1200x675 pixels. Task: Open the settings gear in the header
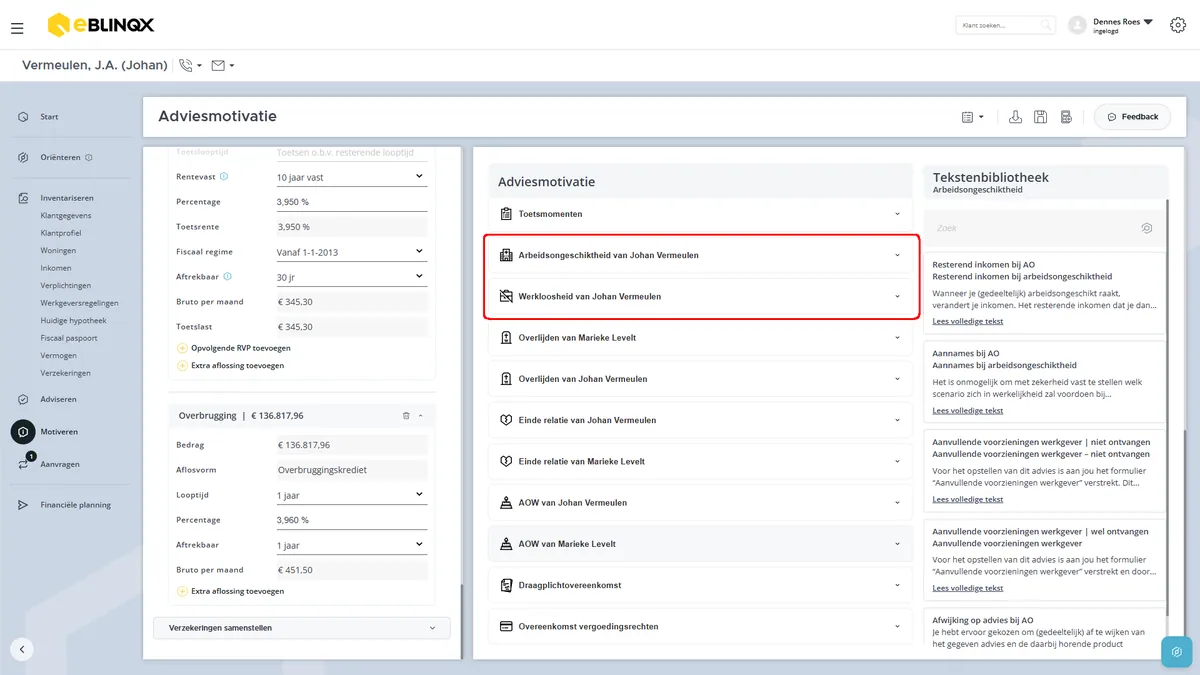coord(1177,25)
